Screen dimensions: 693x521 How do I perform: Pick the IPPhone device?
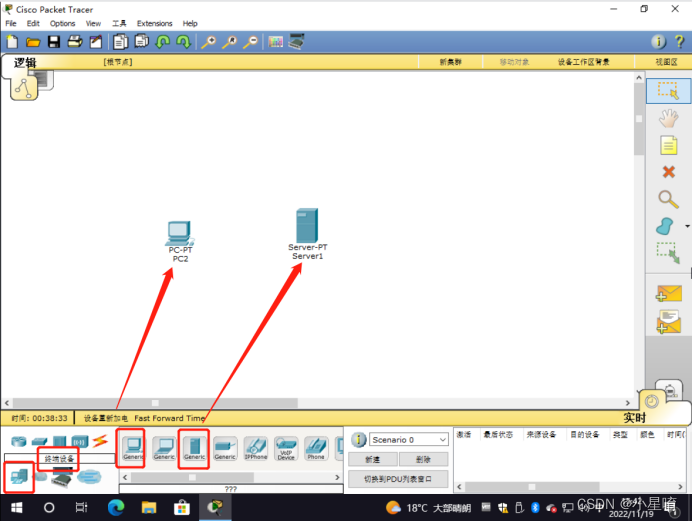255,448
